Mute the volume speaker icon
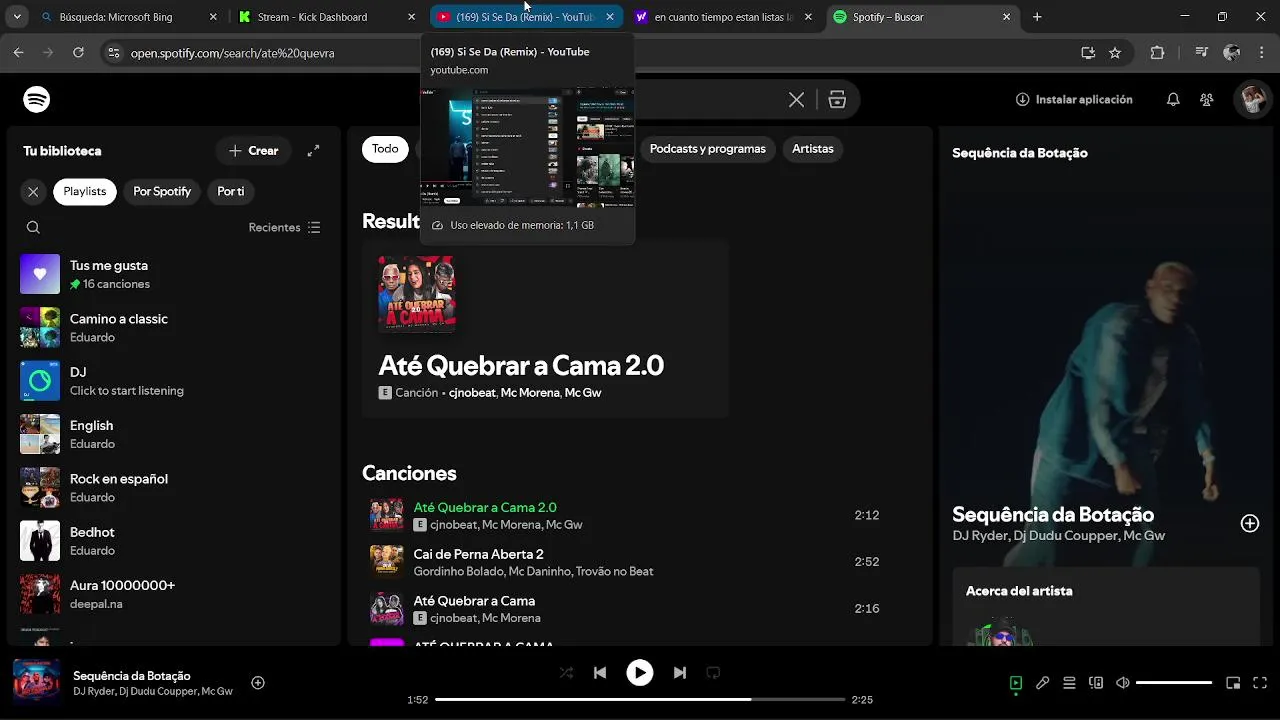1280x720 pixels. (1123, 683)
